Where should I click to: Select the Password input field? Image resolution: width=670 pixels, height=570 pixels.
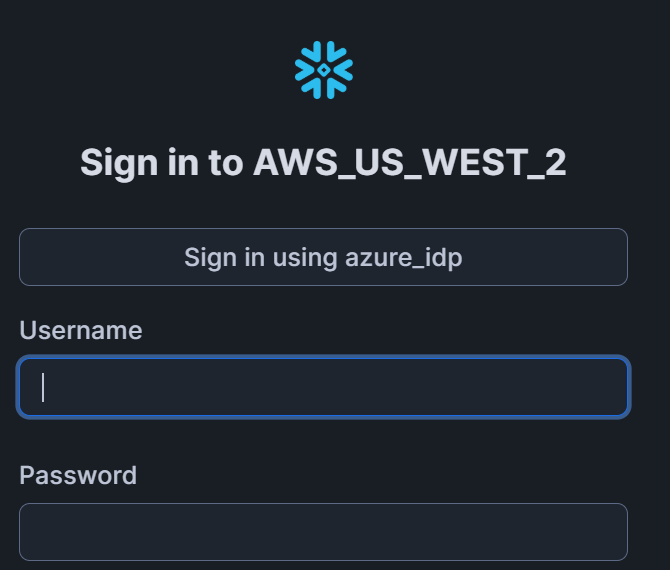(x=323, y=531)
